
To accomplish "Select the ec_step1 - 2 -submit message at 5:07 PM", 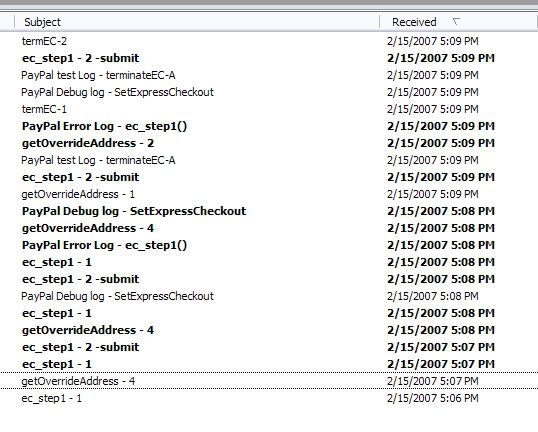I will [269, 347].
